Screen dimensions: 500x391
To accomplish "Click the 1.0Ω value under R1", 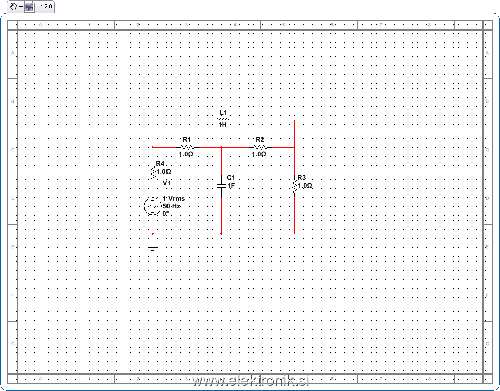I will [x=186, y=154].
